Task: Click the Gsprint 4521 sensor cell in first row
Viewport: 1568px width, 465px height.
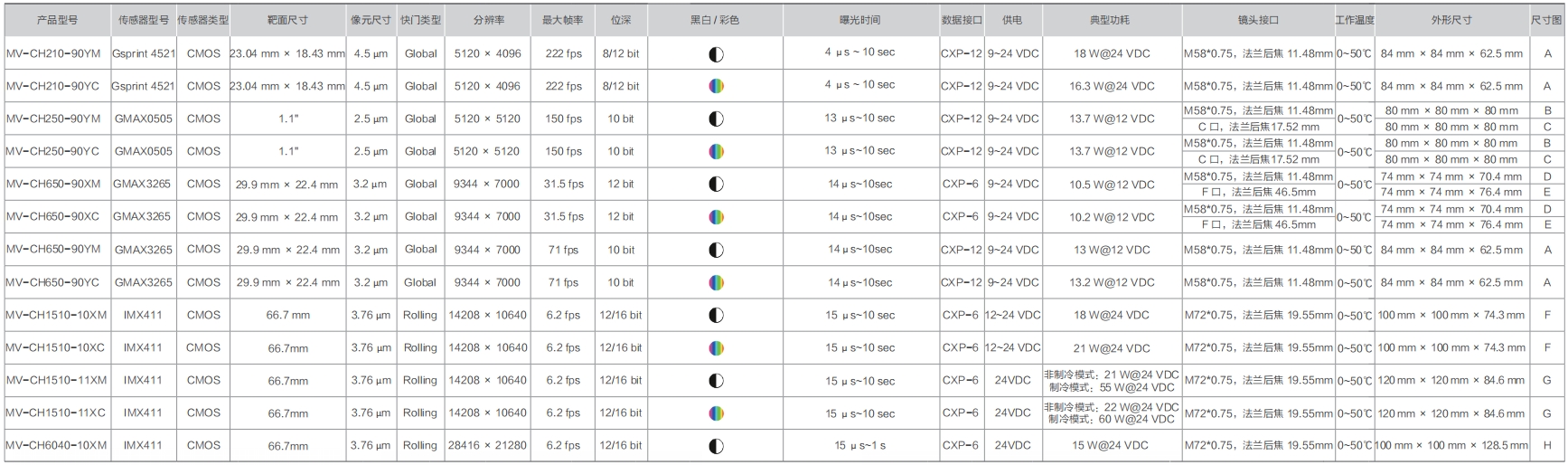Action: click(143, 53)
